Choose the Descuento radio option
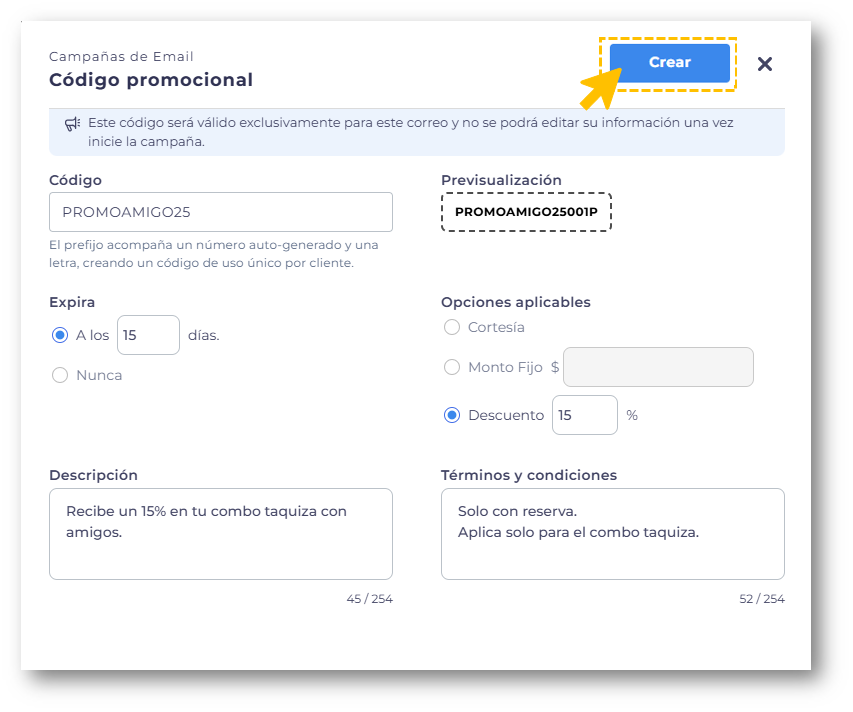 [452, 415]
